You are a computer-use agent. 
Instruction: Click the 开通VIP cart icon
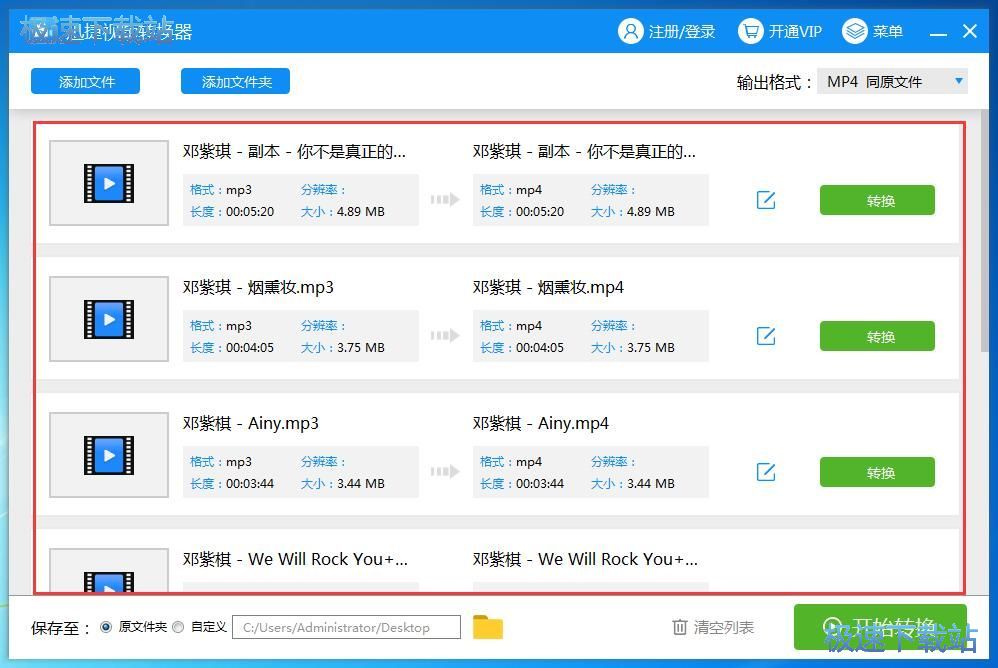pyautogui.click(x=749, y=31)
